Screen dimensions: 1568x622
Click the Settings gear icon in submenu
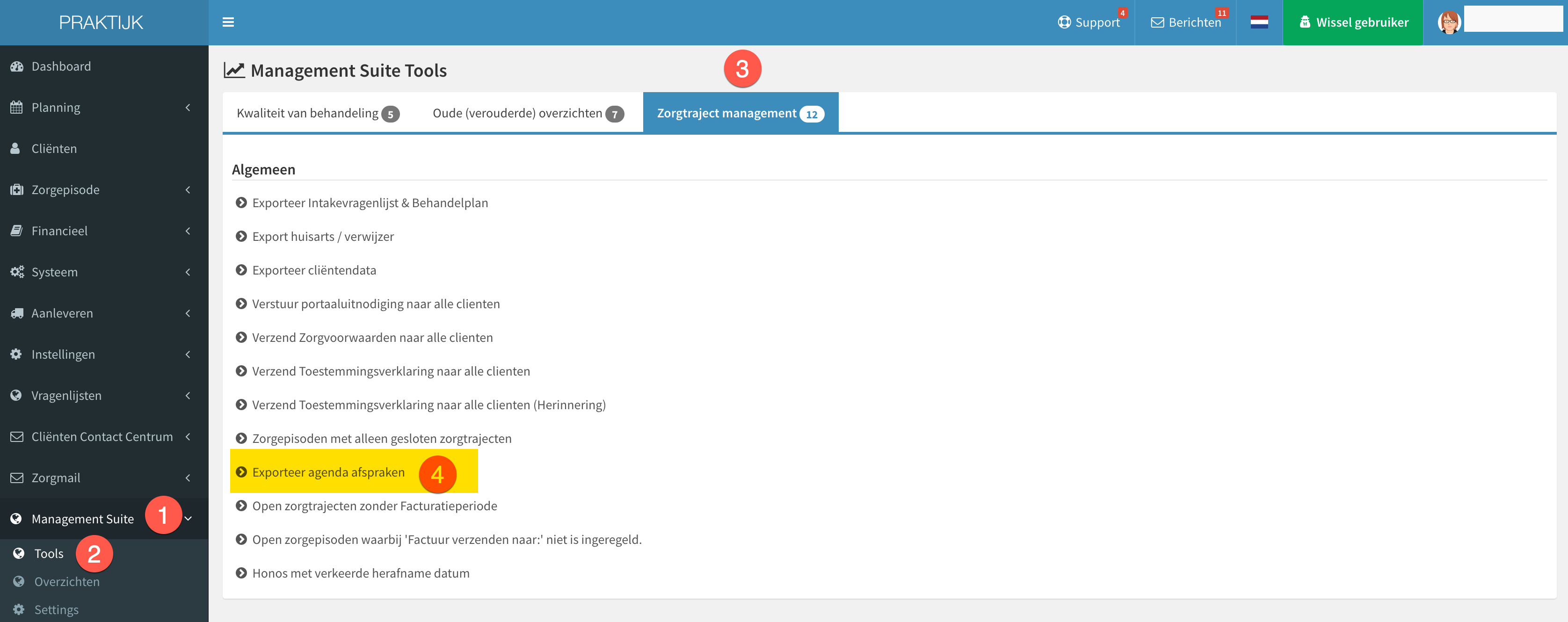click(19, 609)
